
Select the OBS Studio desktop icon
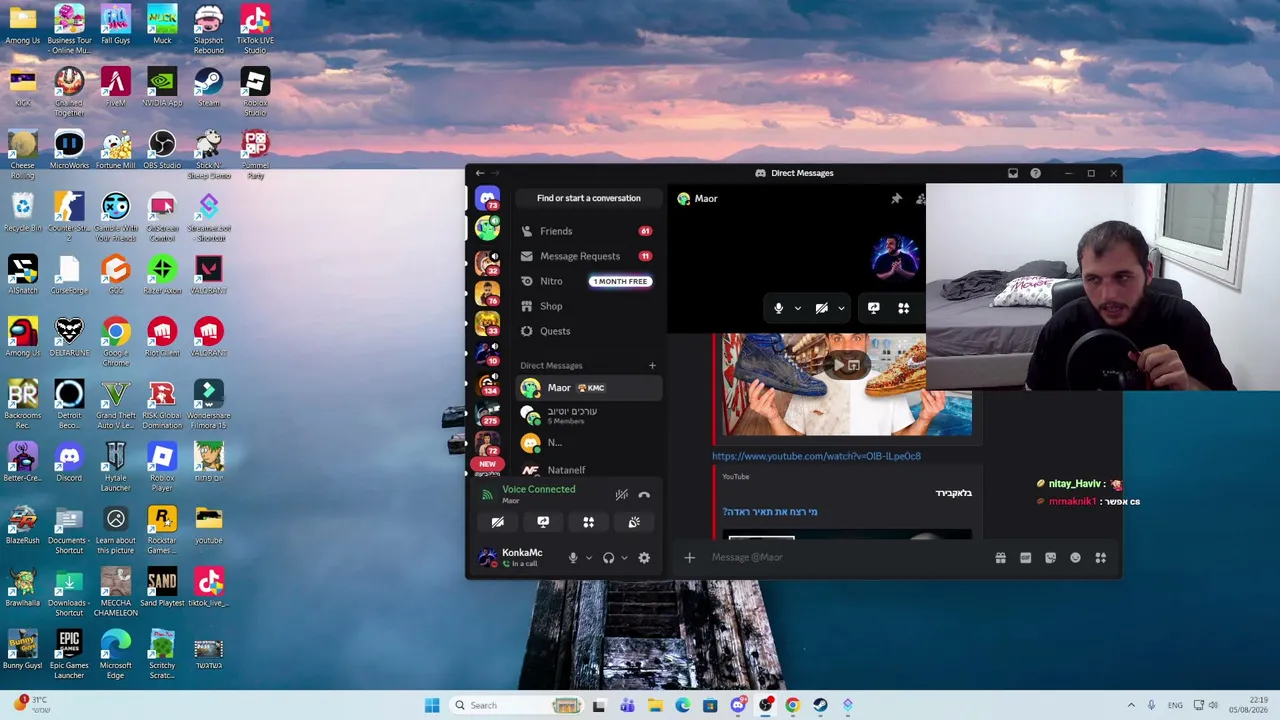162,150
